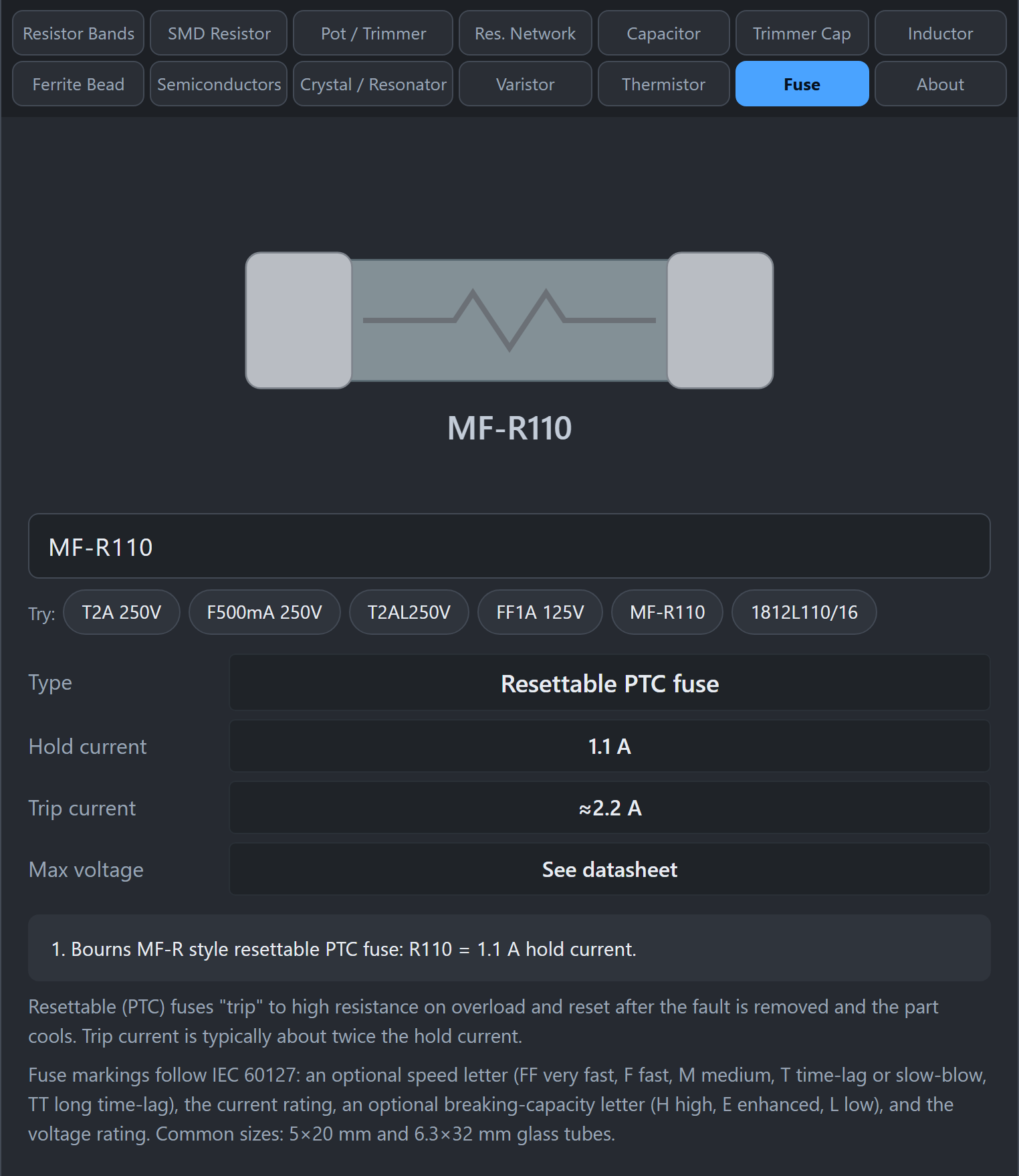1019x1176 pixels.
Task: Switch to the Inductor tab
Action: pyautogui.click(x=940, y=33)
